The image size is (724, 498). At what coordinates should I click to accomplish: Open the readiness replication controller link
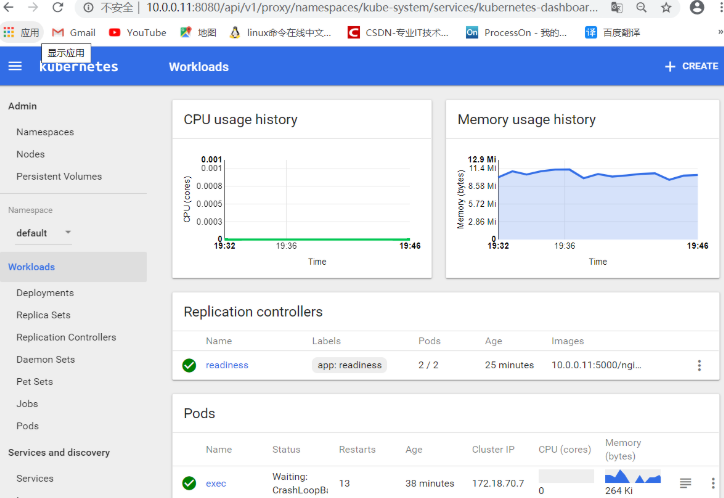(x=227, y=365)
